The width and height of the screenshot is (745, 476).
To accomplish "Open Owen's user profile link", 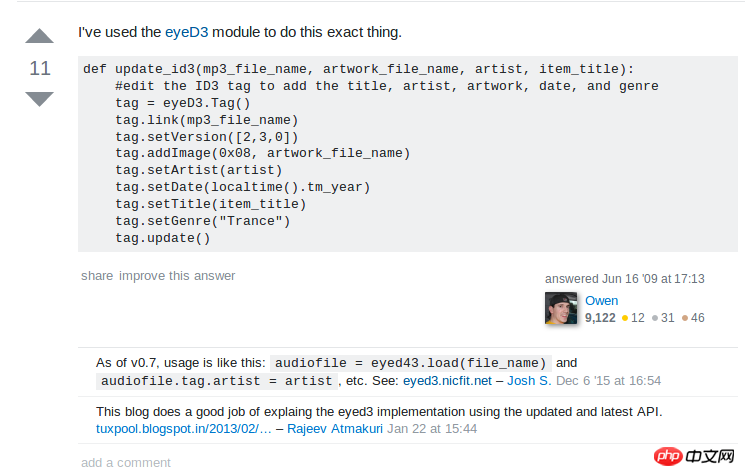I will [601, 301].
